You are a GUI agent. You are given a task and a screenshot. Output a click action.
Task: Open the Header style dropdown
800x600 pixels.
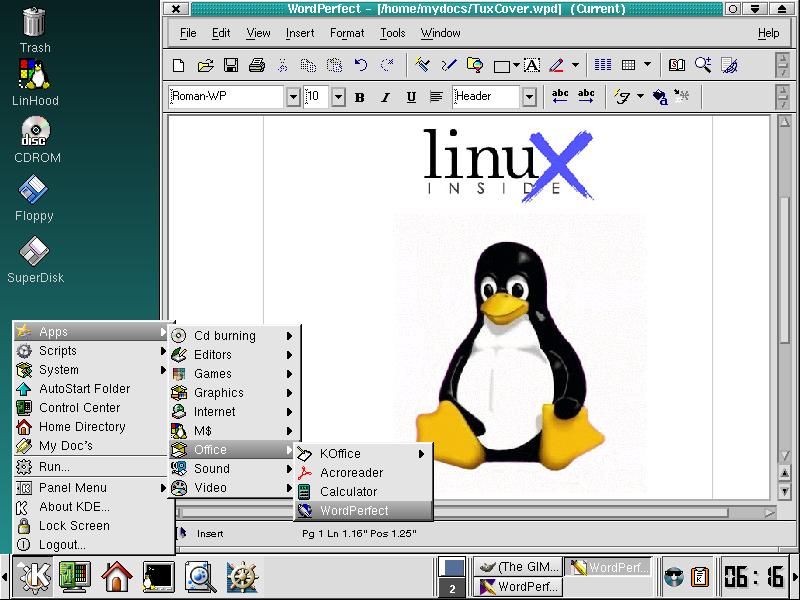(x=529, y=97)
